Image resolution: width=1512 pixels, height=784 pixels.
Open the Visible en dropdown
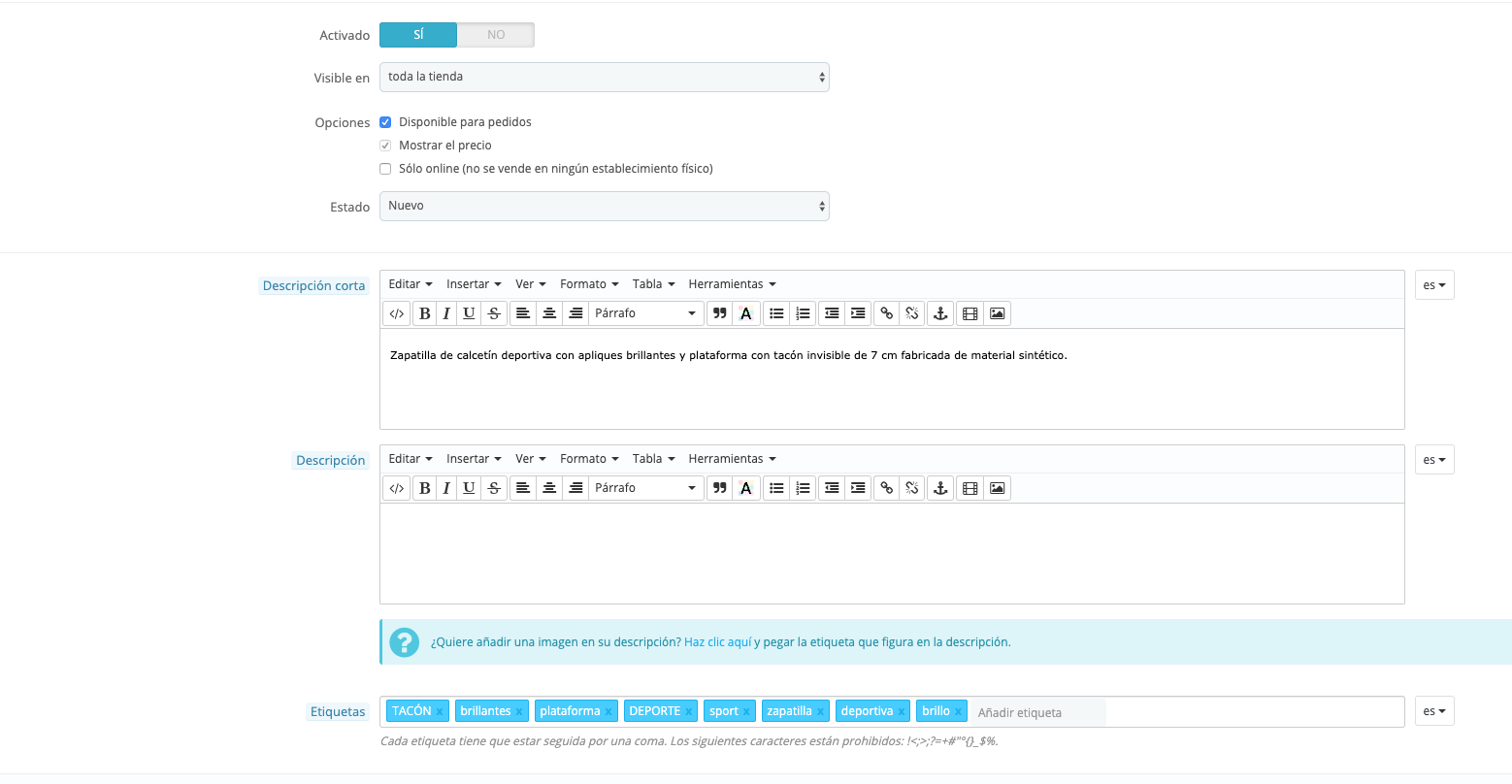click(605, 78)
